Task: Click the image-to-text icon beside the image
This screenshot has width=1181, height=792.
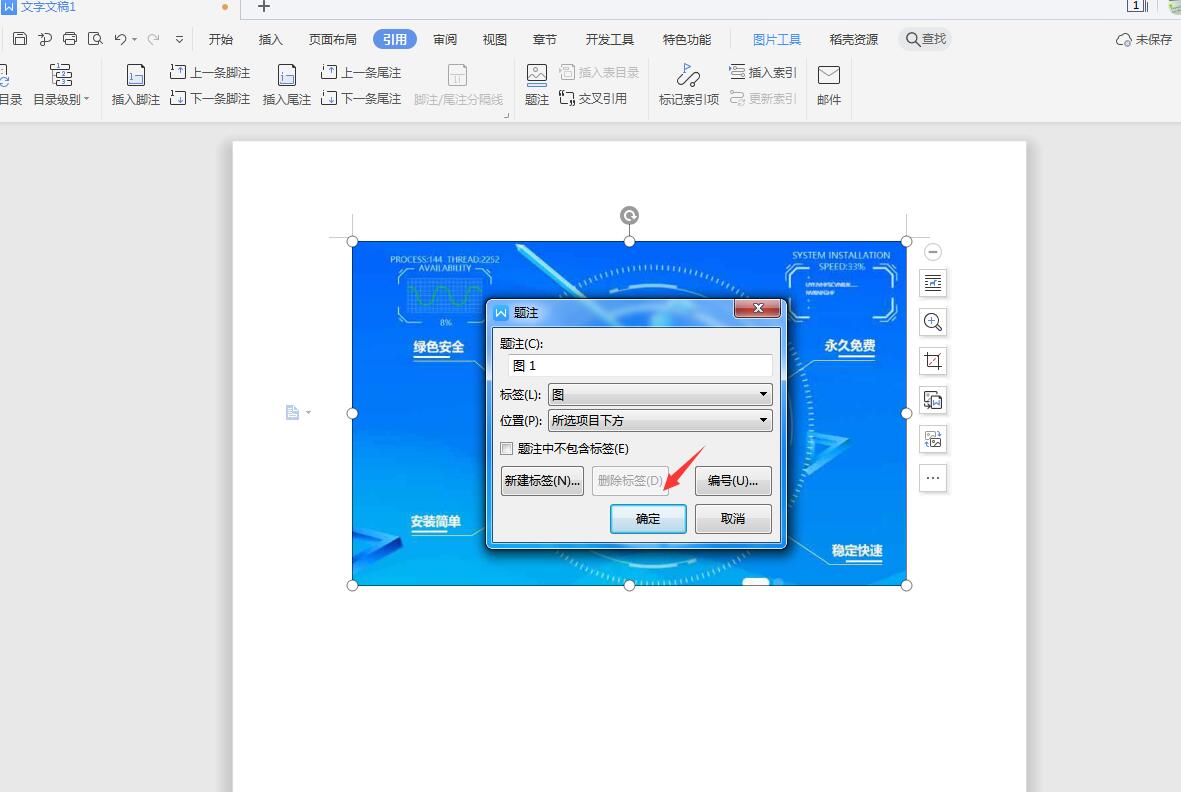Action: click(933, 401)
